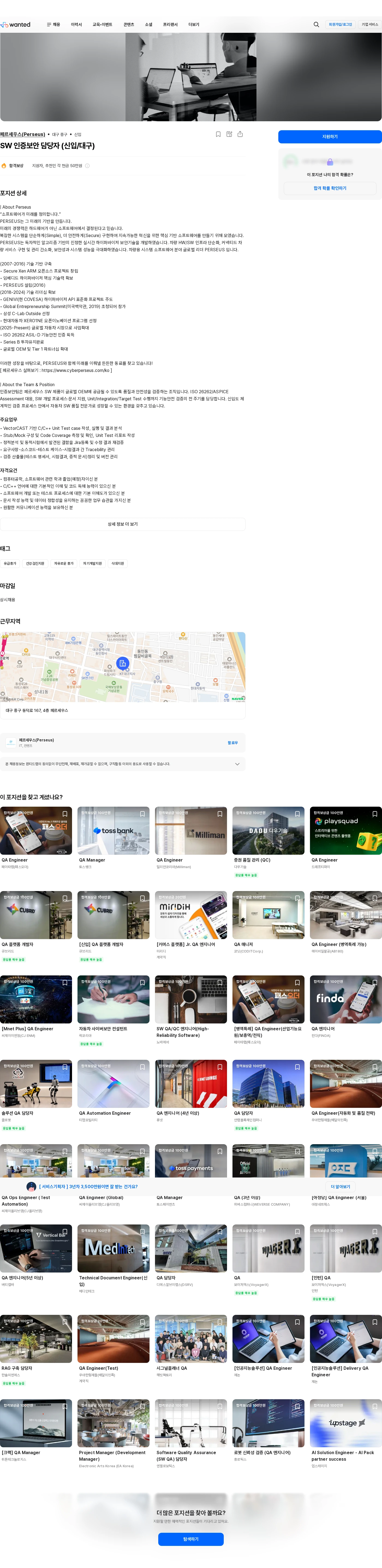Click the 합격 확률 확인하기 button
The height and width of the screenshot is (1568, 382).
pos(330,188)
